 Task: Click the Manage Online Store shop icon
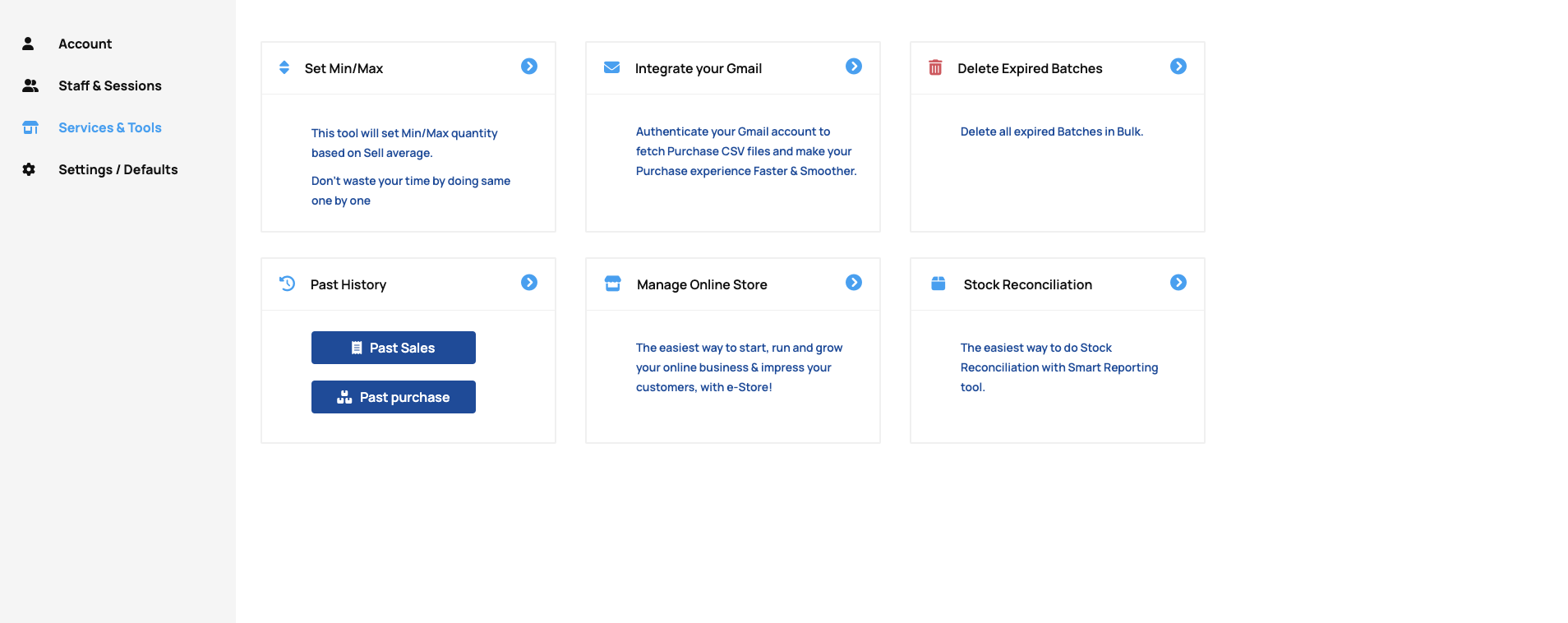612,284
